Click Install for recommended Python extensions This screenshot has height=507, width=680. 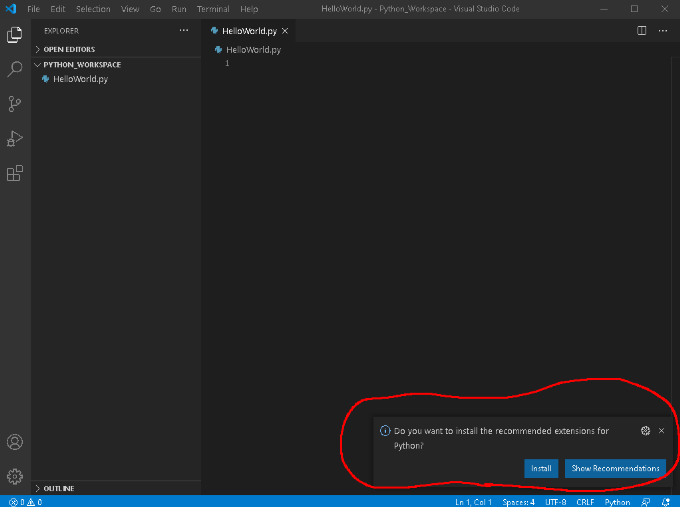541,468
